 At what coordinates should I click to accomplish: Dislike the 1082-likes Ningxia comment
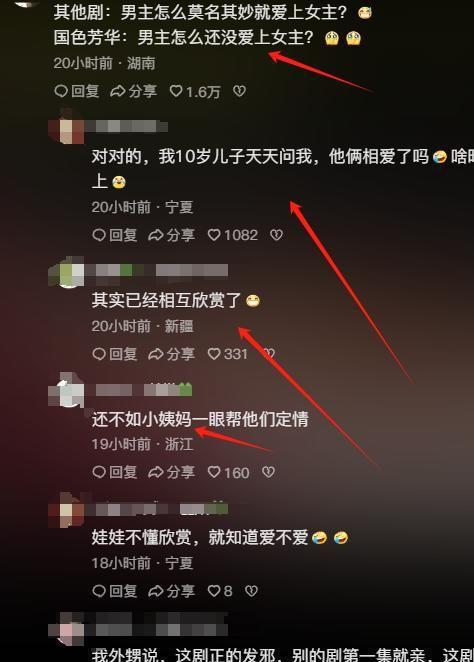(276, 235)
